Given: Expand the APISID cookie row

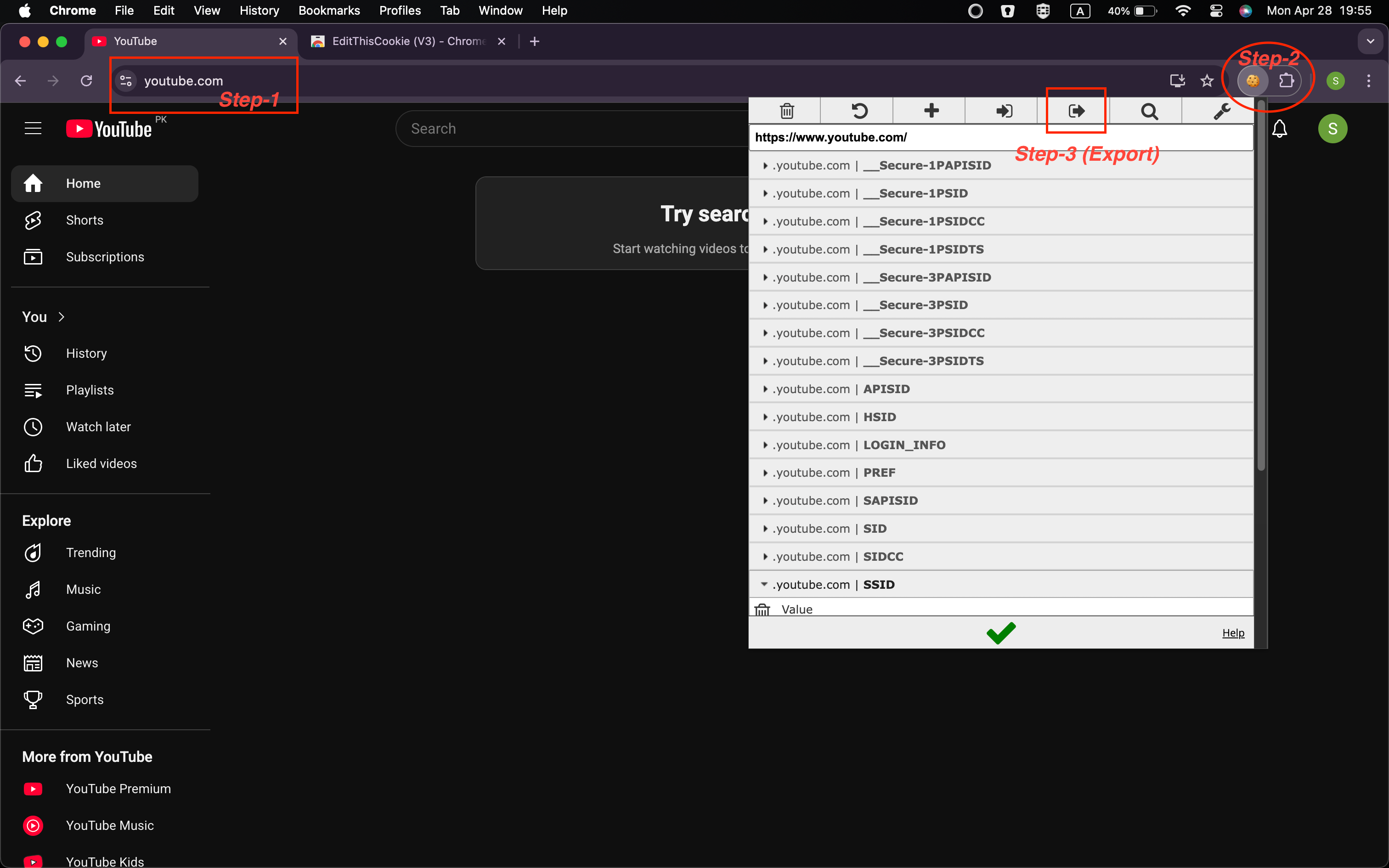Looking at the screenshot, I should (1000, 389).
